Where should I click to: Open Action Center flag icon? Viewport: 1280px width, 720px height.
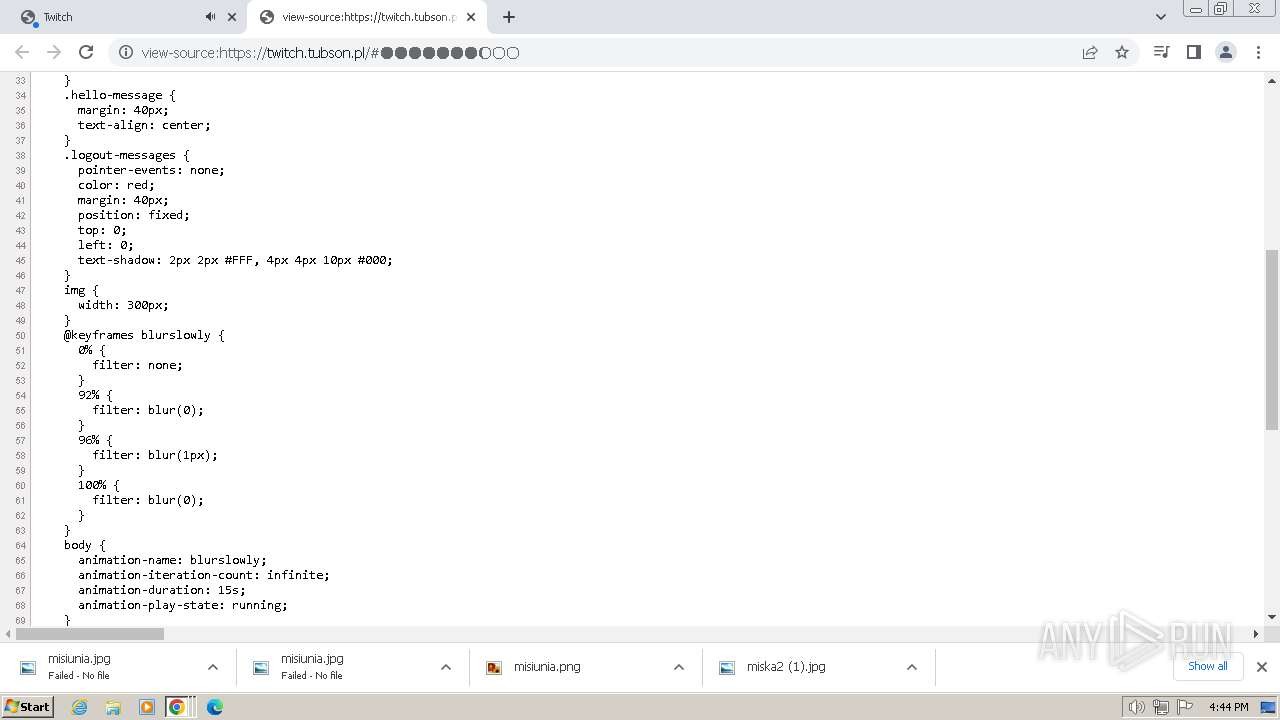(x=1186, y=707)
